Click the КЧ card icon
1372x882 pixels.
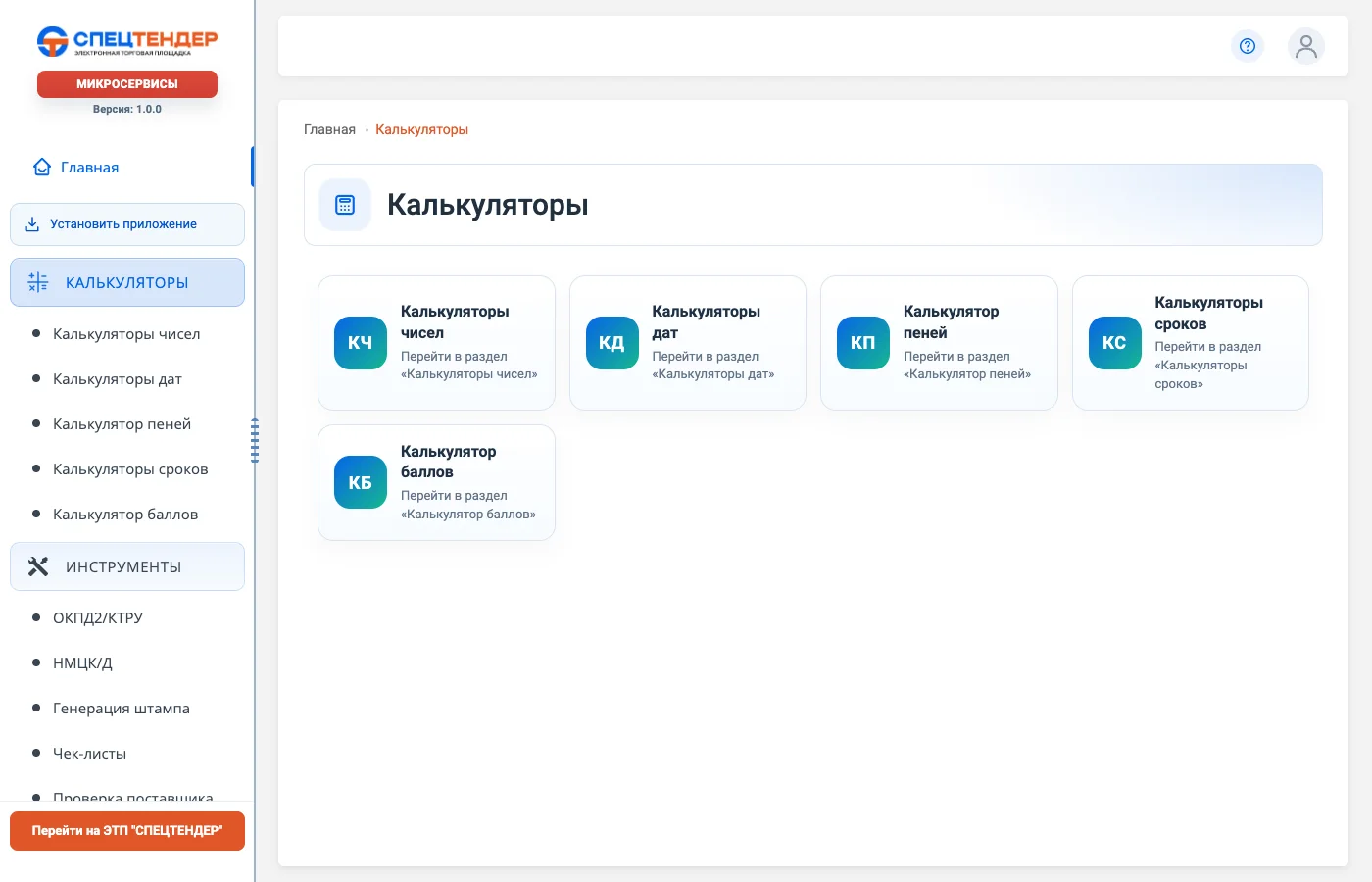pyautogui.click(x=361, y=343)
